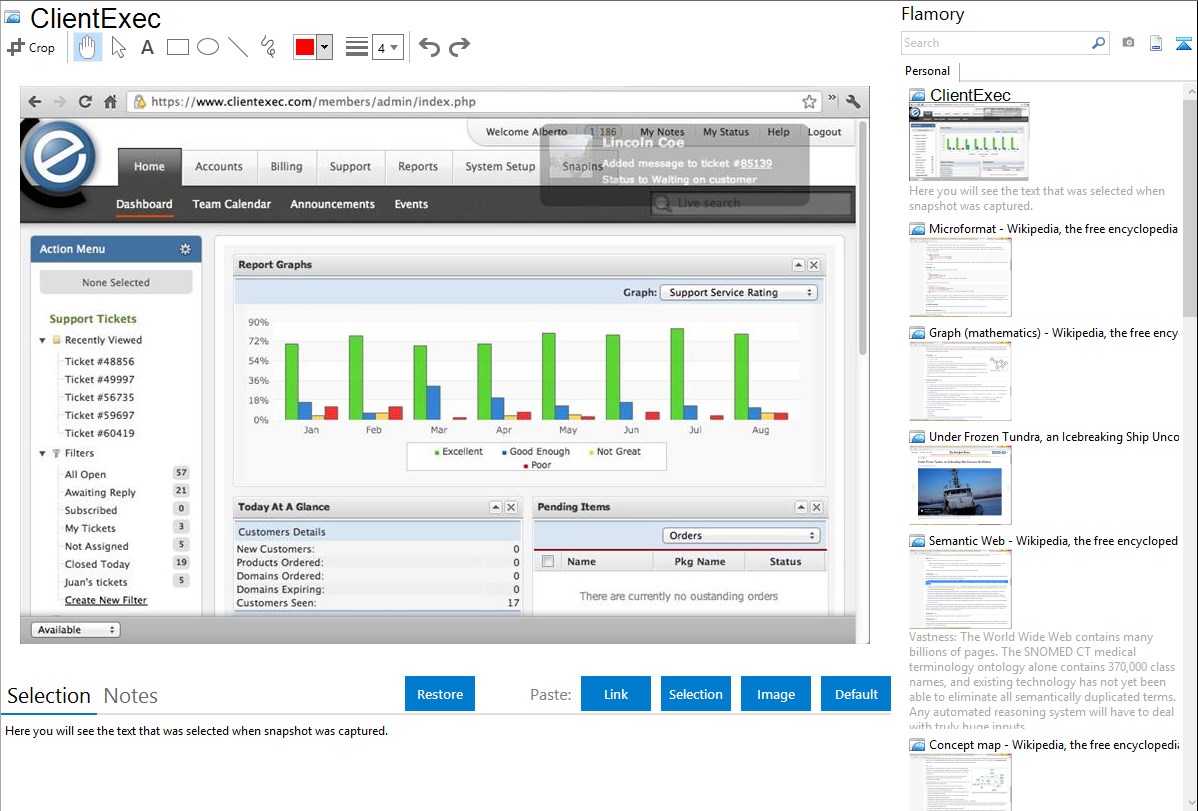1198x811 pixels.
Task: Click the magnifier icon in Flamory search
Action: point(1098,43)
